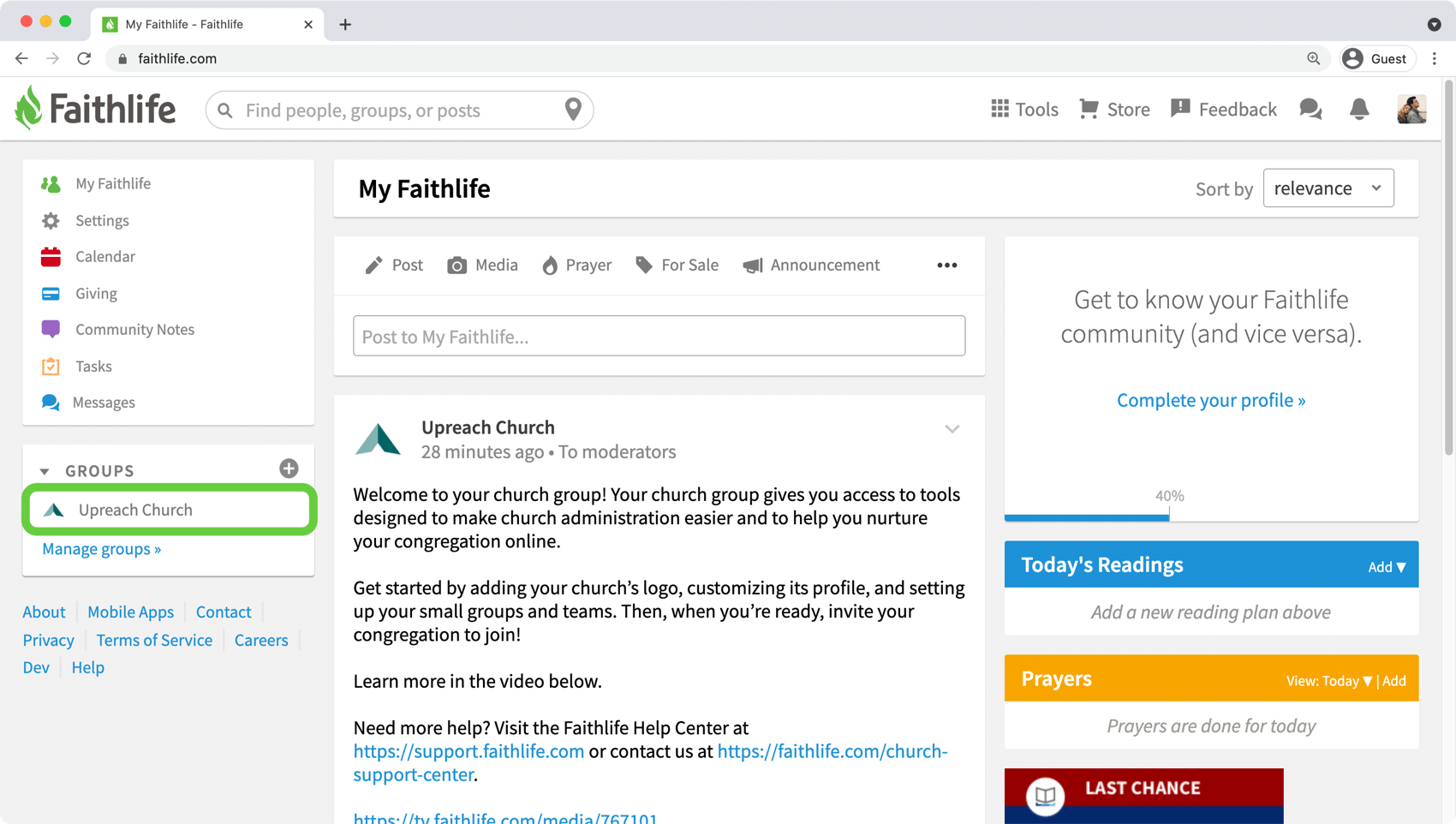Open the notifications bell icon
This screenshot has height=824, width=1456.
(1359, 109)
